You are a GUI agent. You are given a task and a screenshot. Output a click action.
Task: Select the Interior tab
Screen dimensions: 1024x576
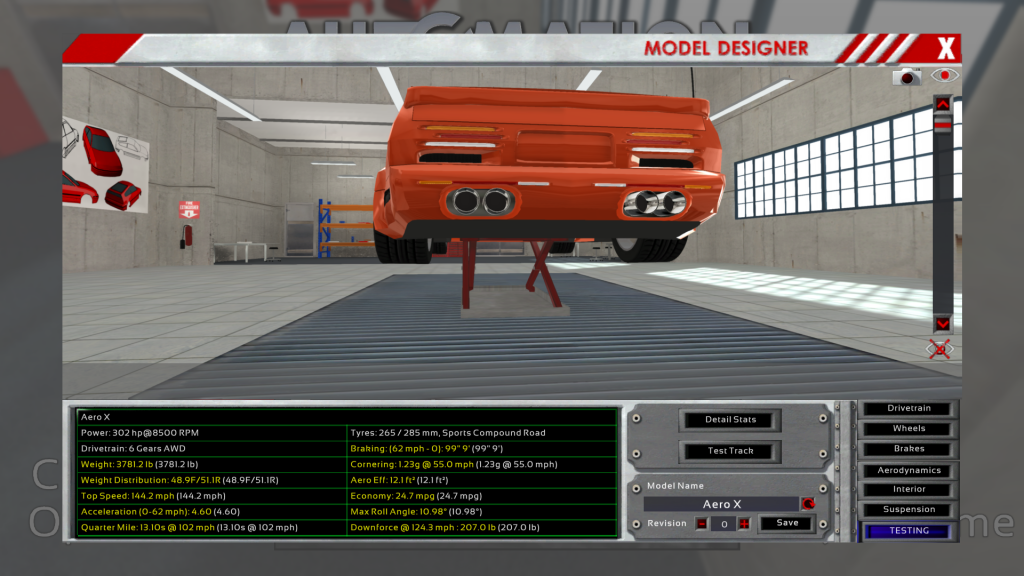(908, 490)
